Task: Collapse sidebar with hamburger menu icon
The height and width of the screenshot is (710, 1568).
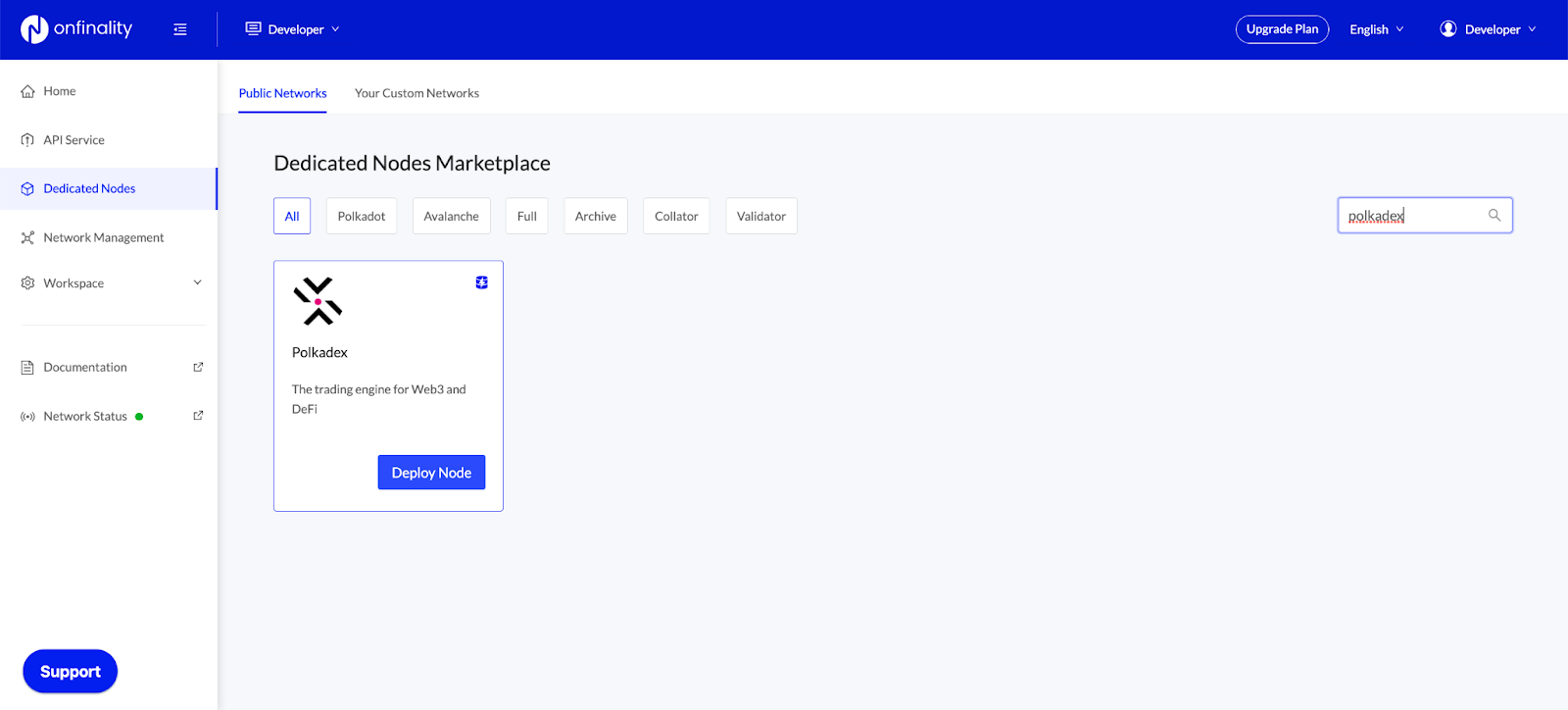Action: coord(180,29)
